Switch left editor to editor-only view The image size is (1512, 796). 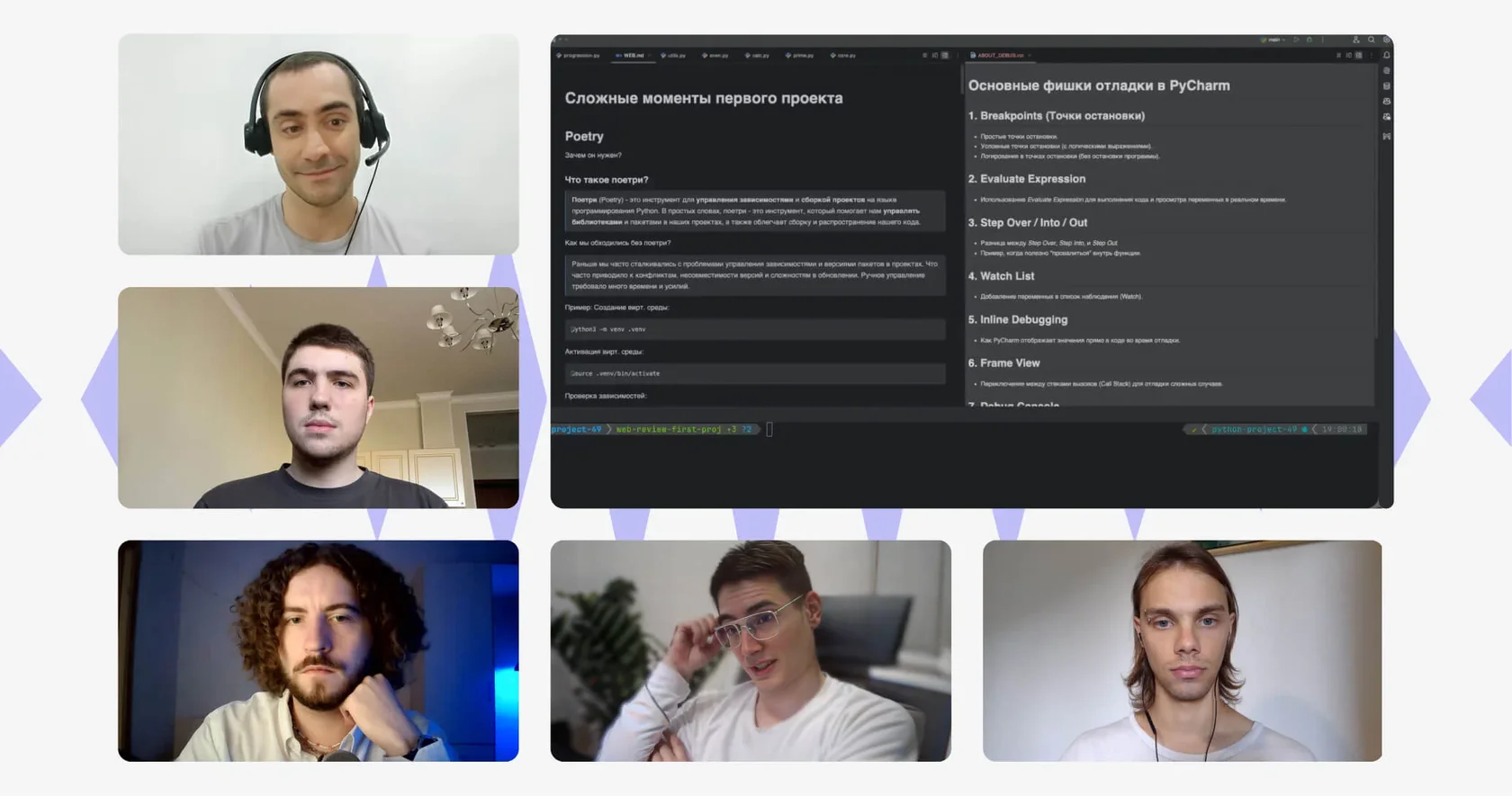point(925,55)
